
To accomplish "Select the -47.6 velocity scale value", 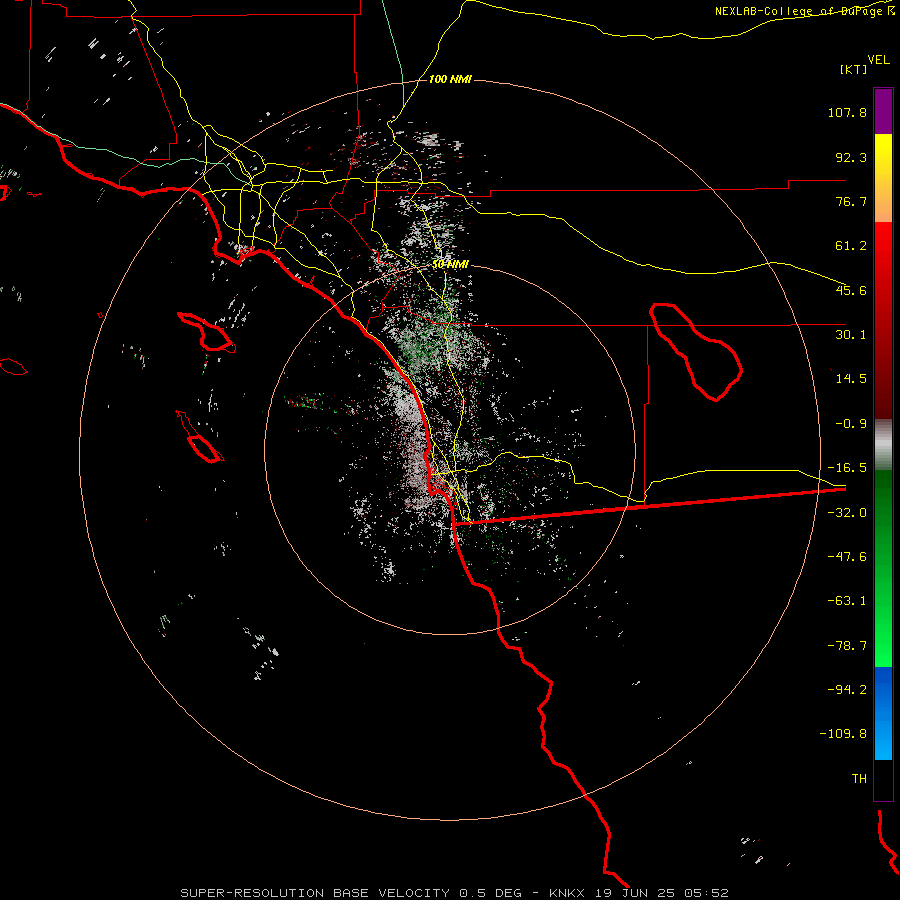I will (847, 557).
